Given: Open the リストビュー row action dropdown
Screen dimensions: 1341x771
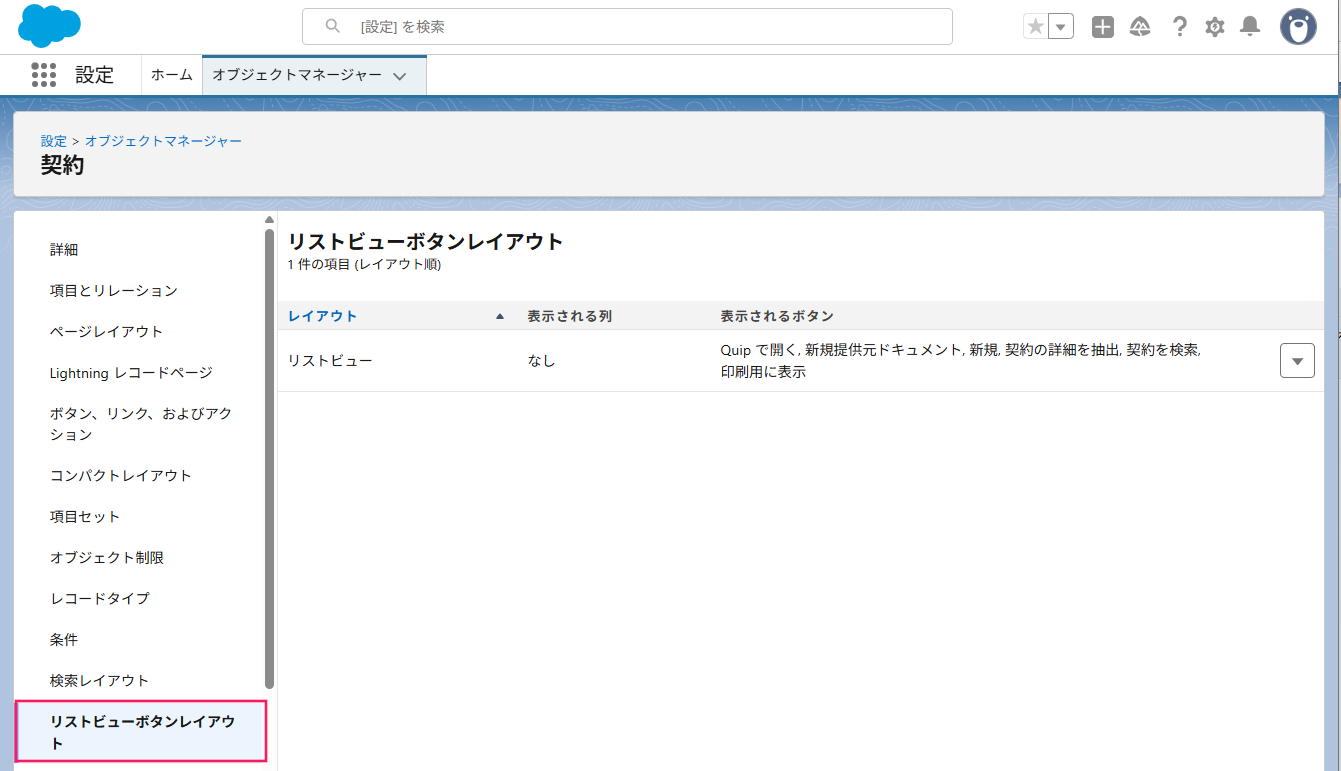Looking at the screenshot, I should pyautogui.click(x=1297, y=361).
